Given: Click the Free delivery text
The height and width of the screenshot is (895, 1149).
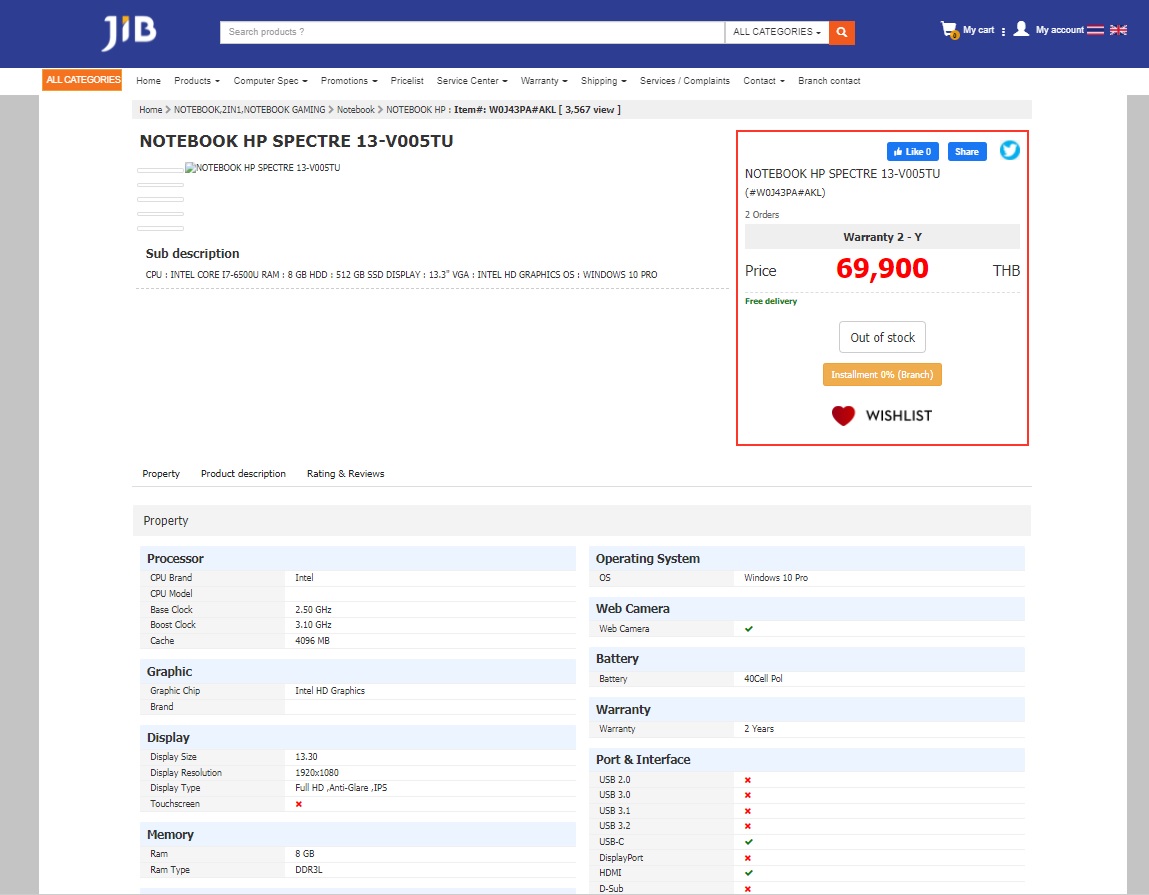Looking at the screenshot, I should [770, 301].
